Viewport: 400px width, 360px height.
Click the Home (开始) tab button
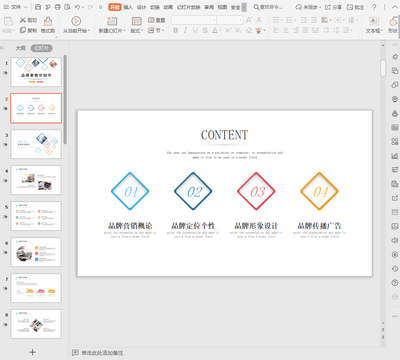[115, 7]
